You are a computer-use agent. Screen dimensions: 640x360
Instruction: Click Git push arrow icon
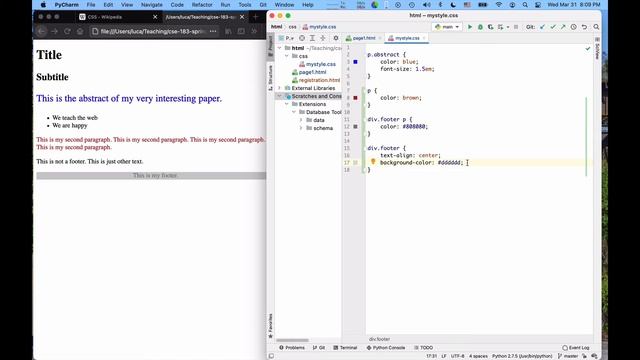(x=563, y=27)
